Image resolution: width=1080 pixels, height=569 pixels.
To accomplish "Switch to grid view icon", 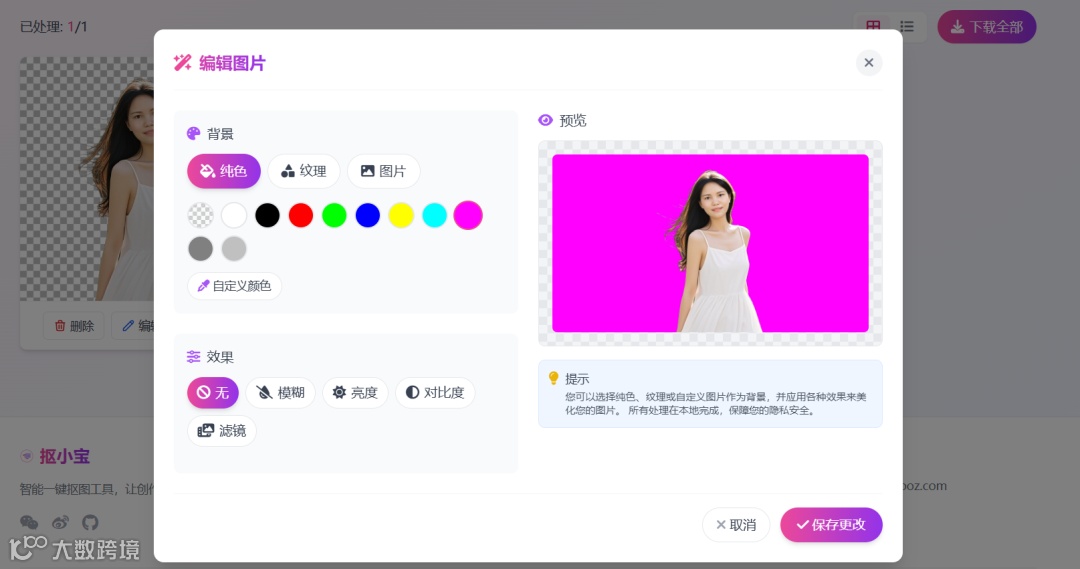I will [873, 26].
